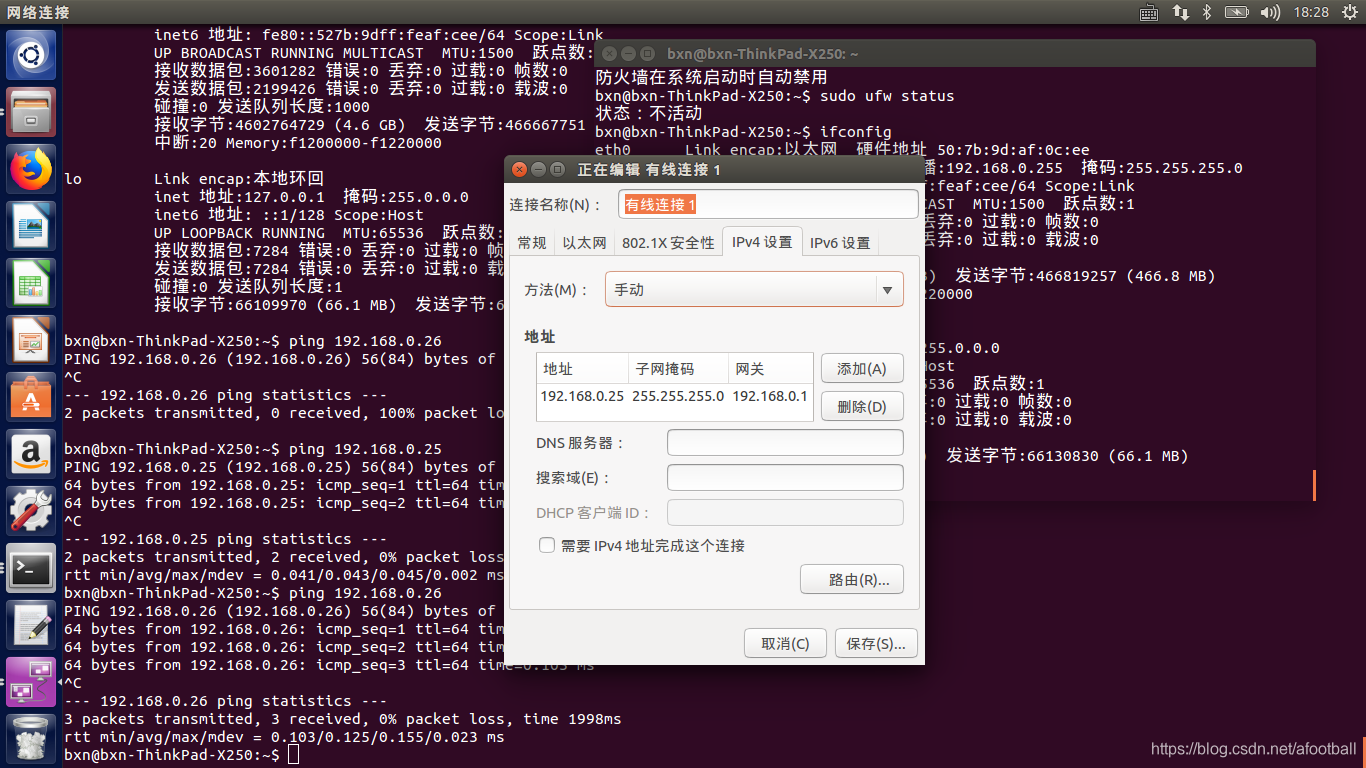1366x768 pixels.
Task: Launch LibreOffice Calc from the dock
Action: [31, 283]
